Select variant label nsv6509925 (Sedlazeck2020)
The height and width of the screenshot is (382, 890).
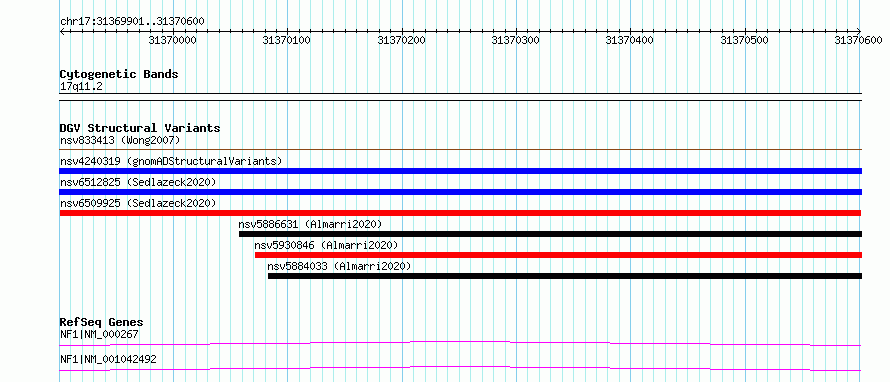pos(138,203)
